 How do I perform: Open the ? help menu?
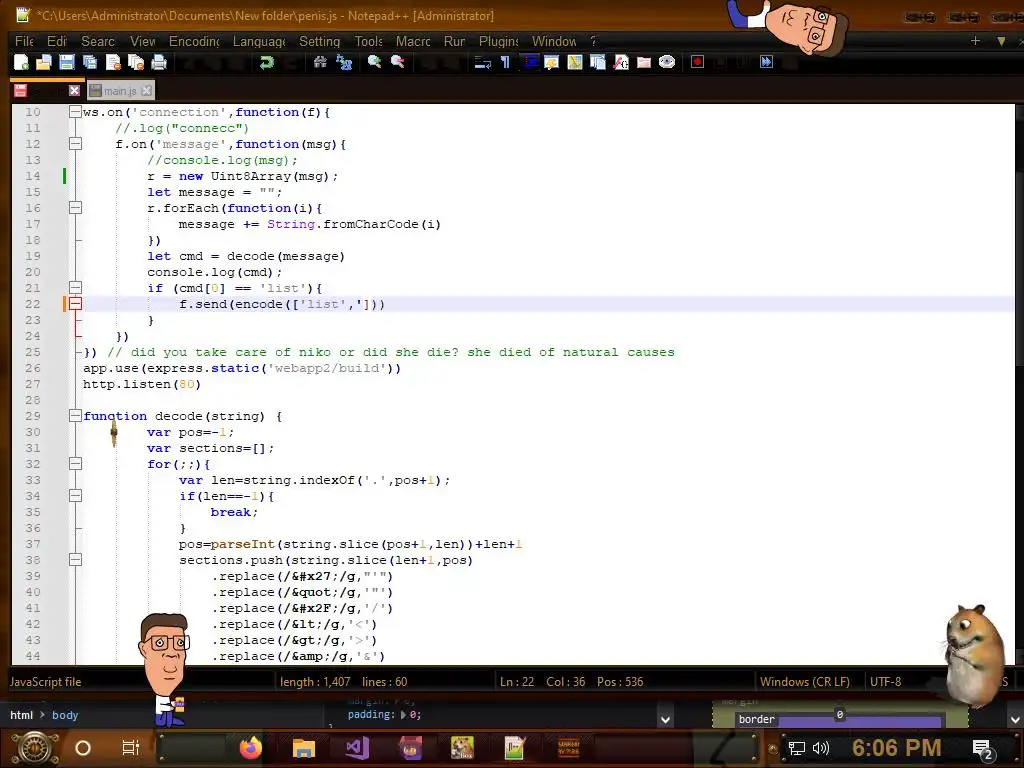[x=593, y=41]
